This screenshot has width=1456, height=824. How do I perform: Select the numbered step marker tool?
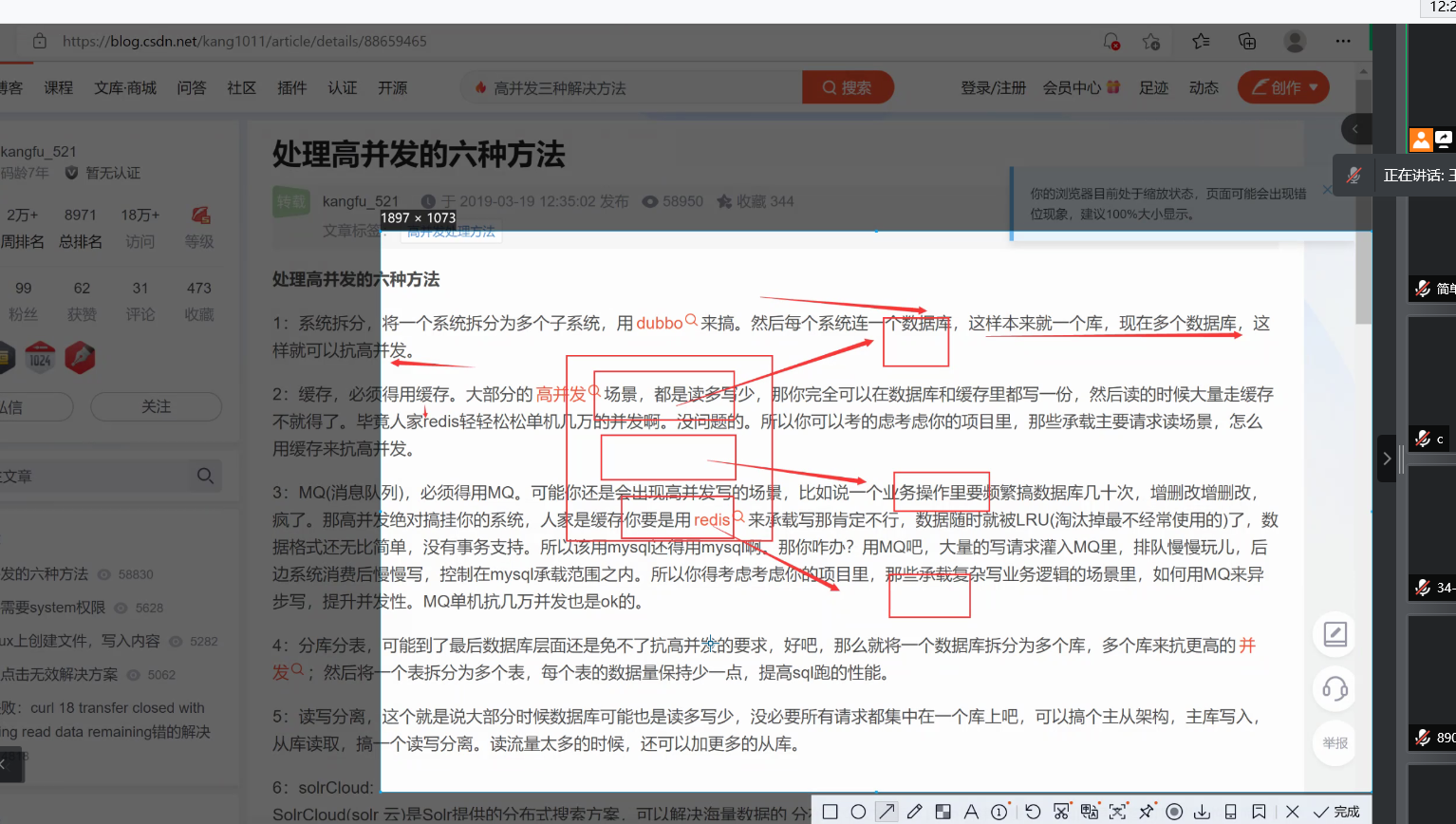click(x=999, y=812)
